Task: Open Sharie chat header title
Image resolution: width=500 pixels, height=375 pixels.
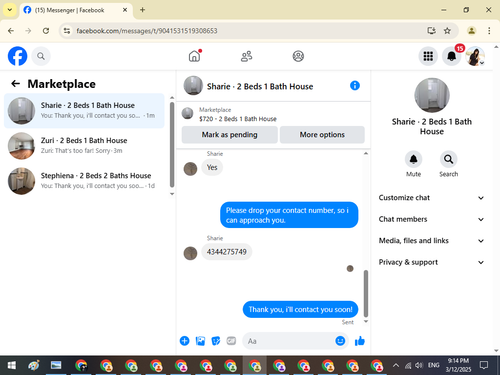Action: [260, 86]
